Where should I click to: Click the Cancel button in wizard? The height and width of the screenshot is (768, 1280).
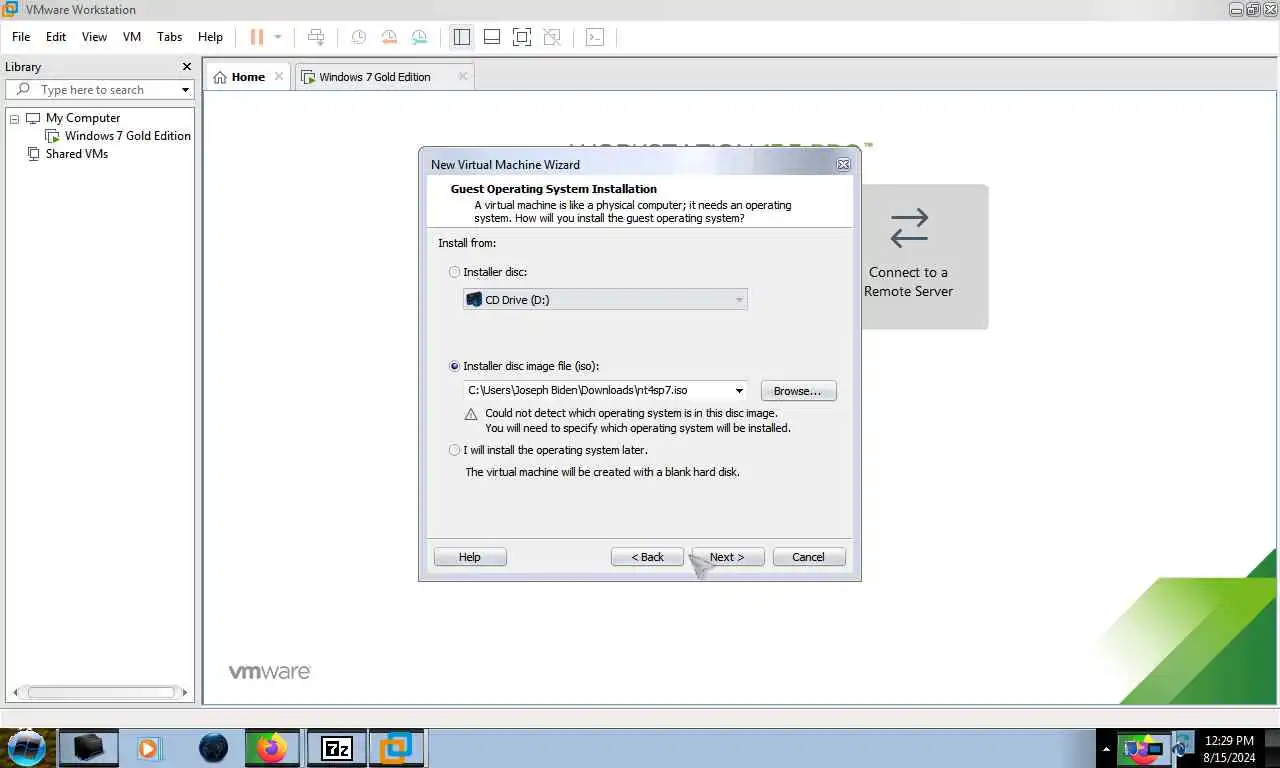[808, 557]
